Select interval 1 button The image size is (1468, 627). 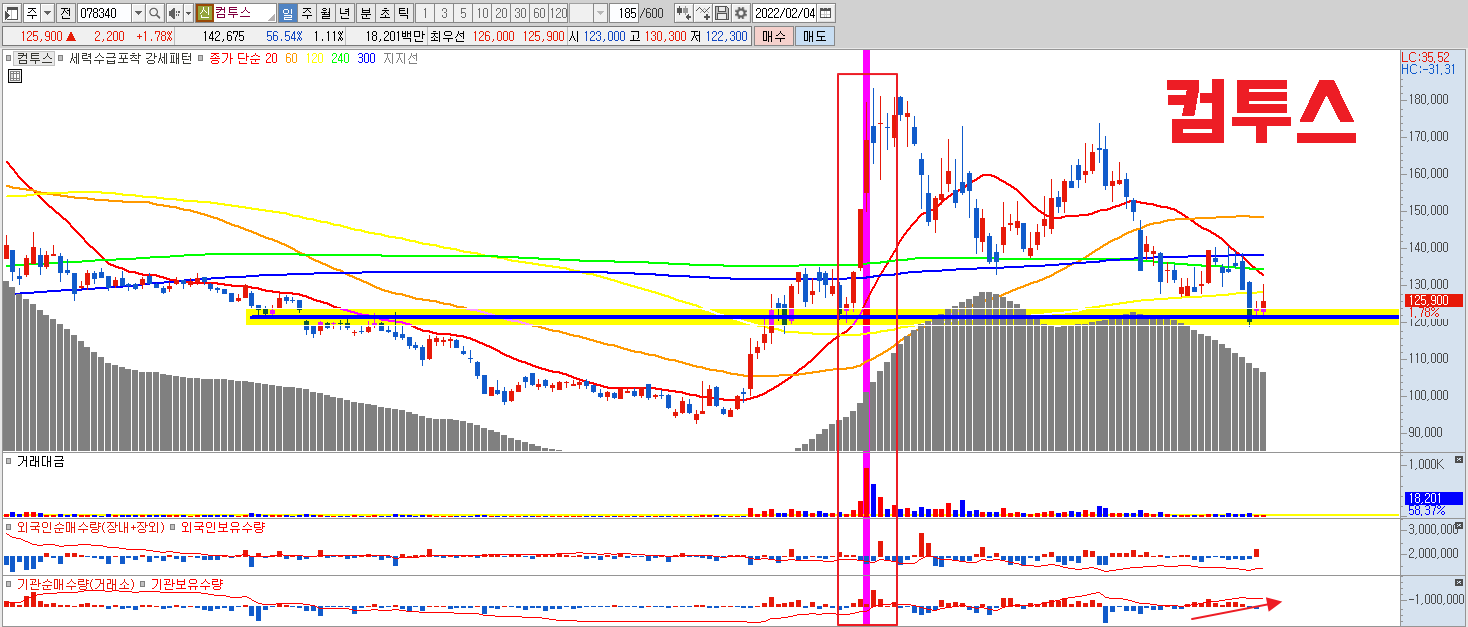click(425, 13)
